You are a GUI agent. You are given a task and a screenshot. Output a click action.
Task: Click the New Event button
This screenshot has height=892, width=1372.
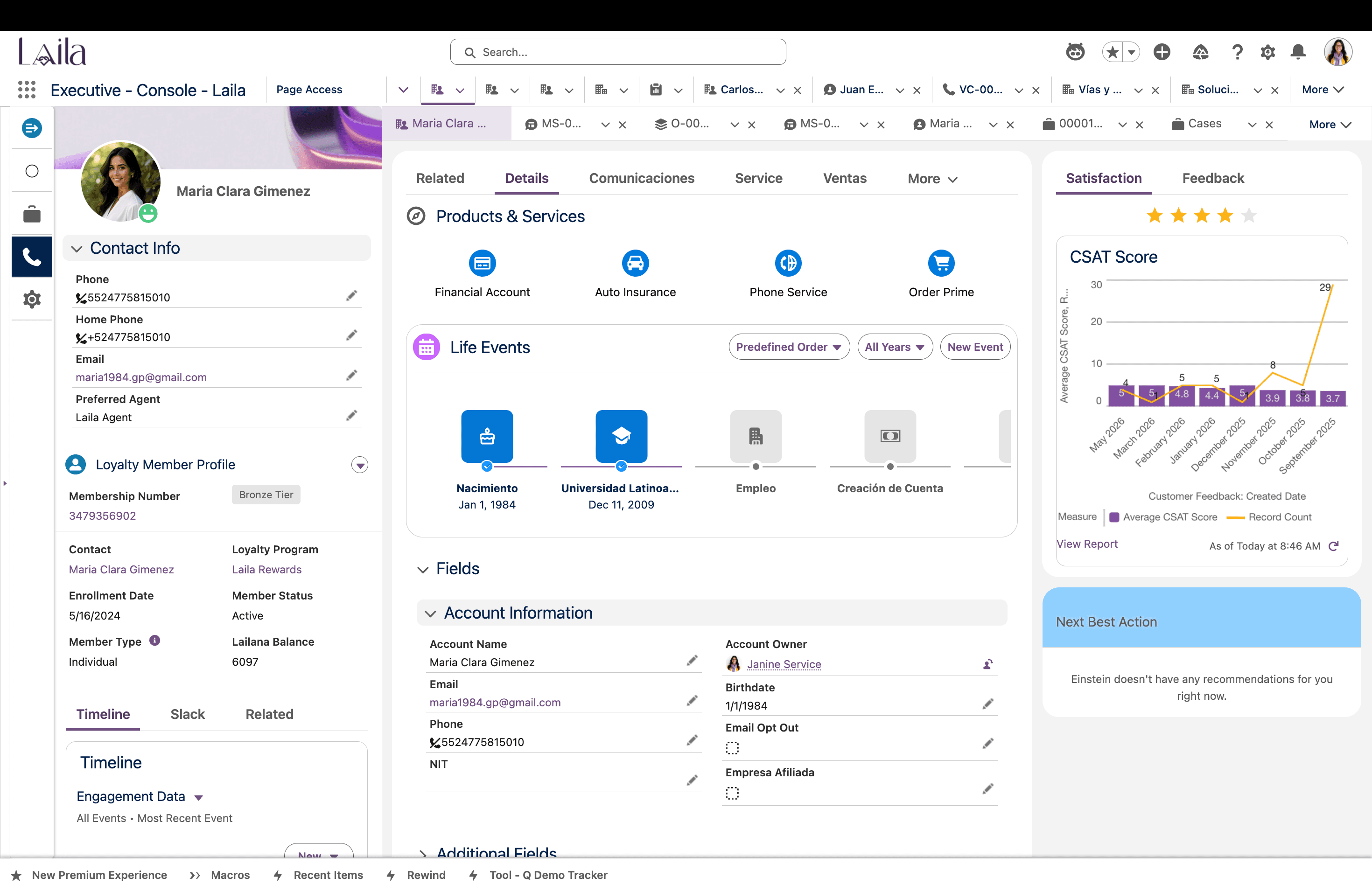tap(975, 347)
